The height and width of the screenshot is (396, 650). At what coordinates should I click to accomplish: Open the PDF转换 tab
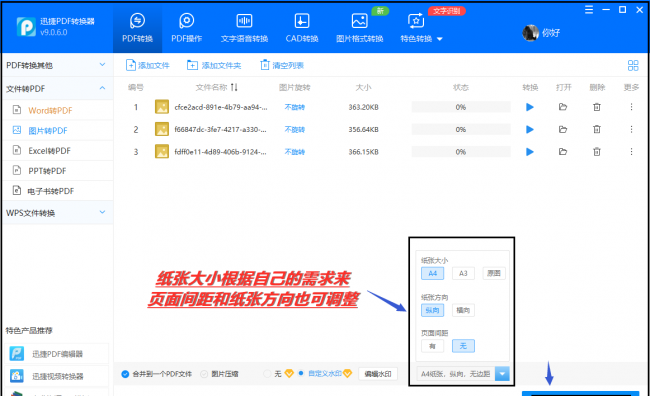click(x=137, y=28)
